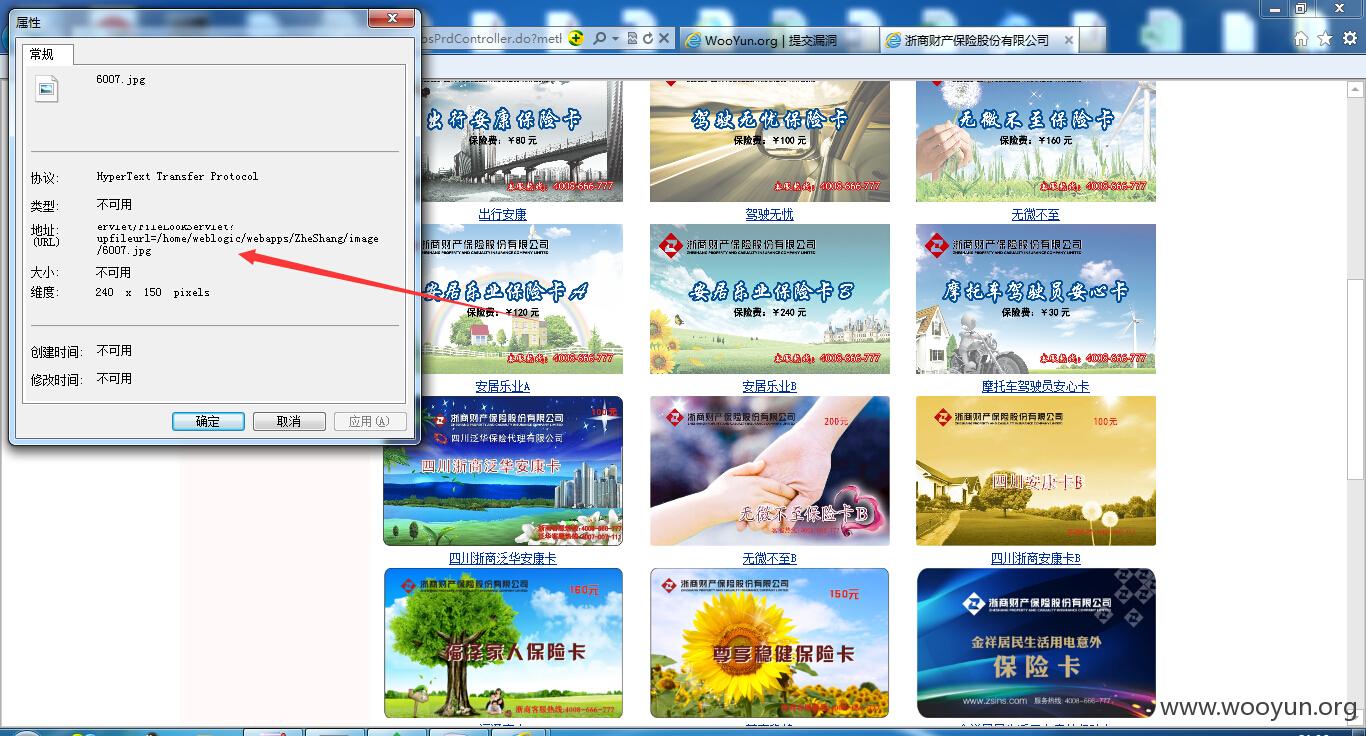The width and height of the screenshot is (1366, 736).
Task: Click the 驾驶无忧保险卡 card image
Action: pos(769,141)
